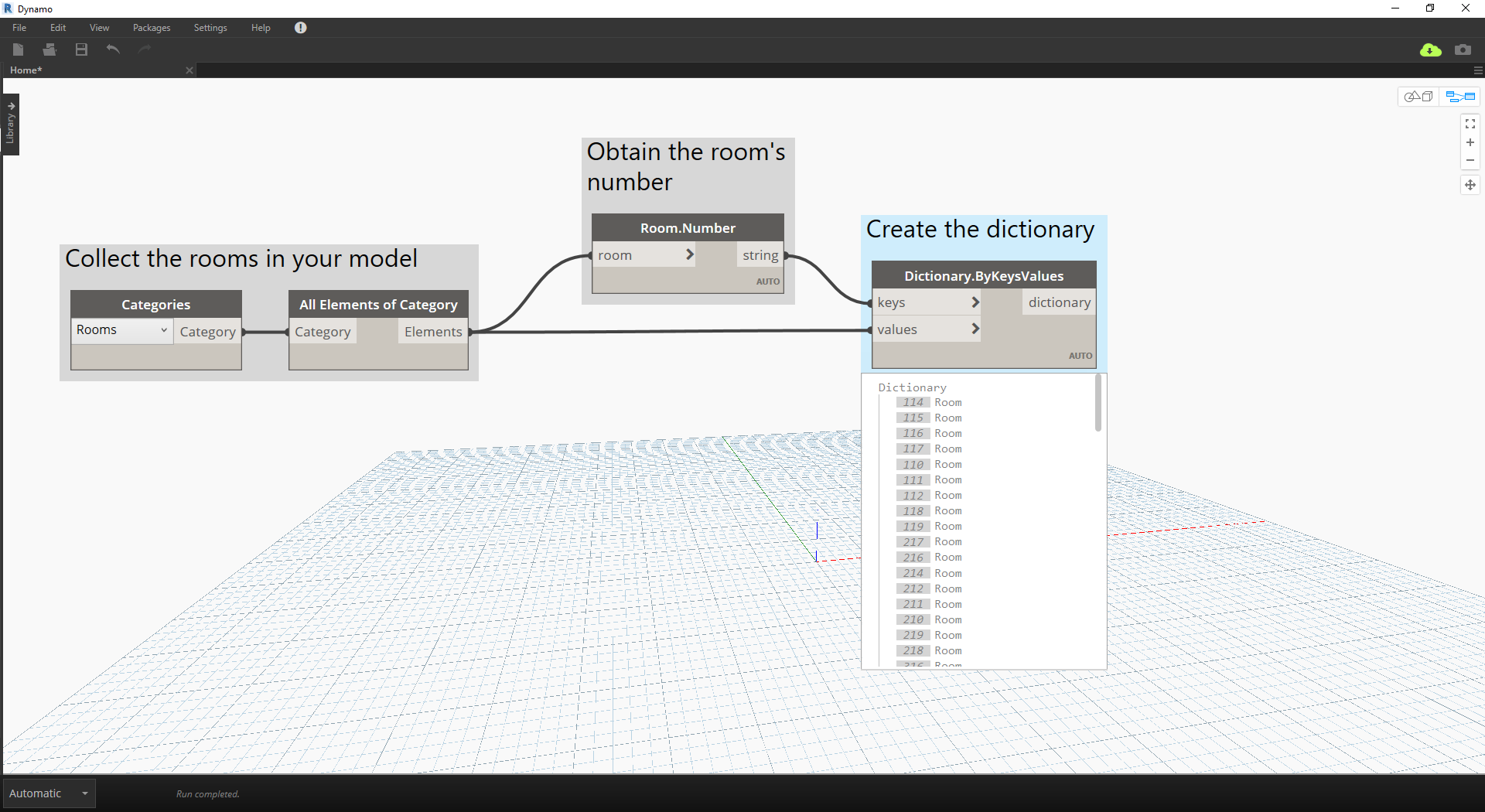Click the Undo arrow icon
1485x812 pixels.
(x=113, y=49)
